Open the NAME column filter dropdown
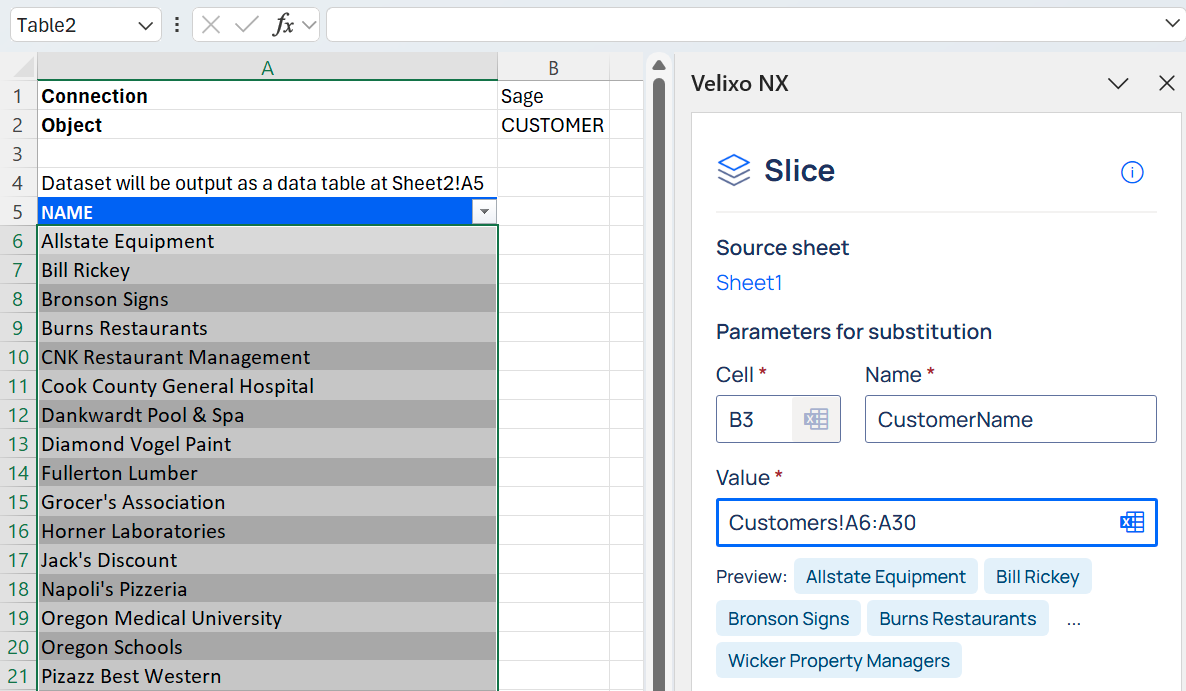The width and height of the screenshot is (1186, 691). 484,212
